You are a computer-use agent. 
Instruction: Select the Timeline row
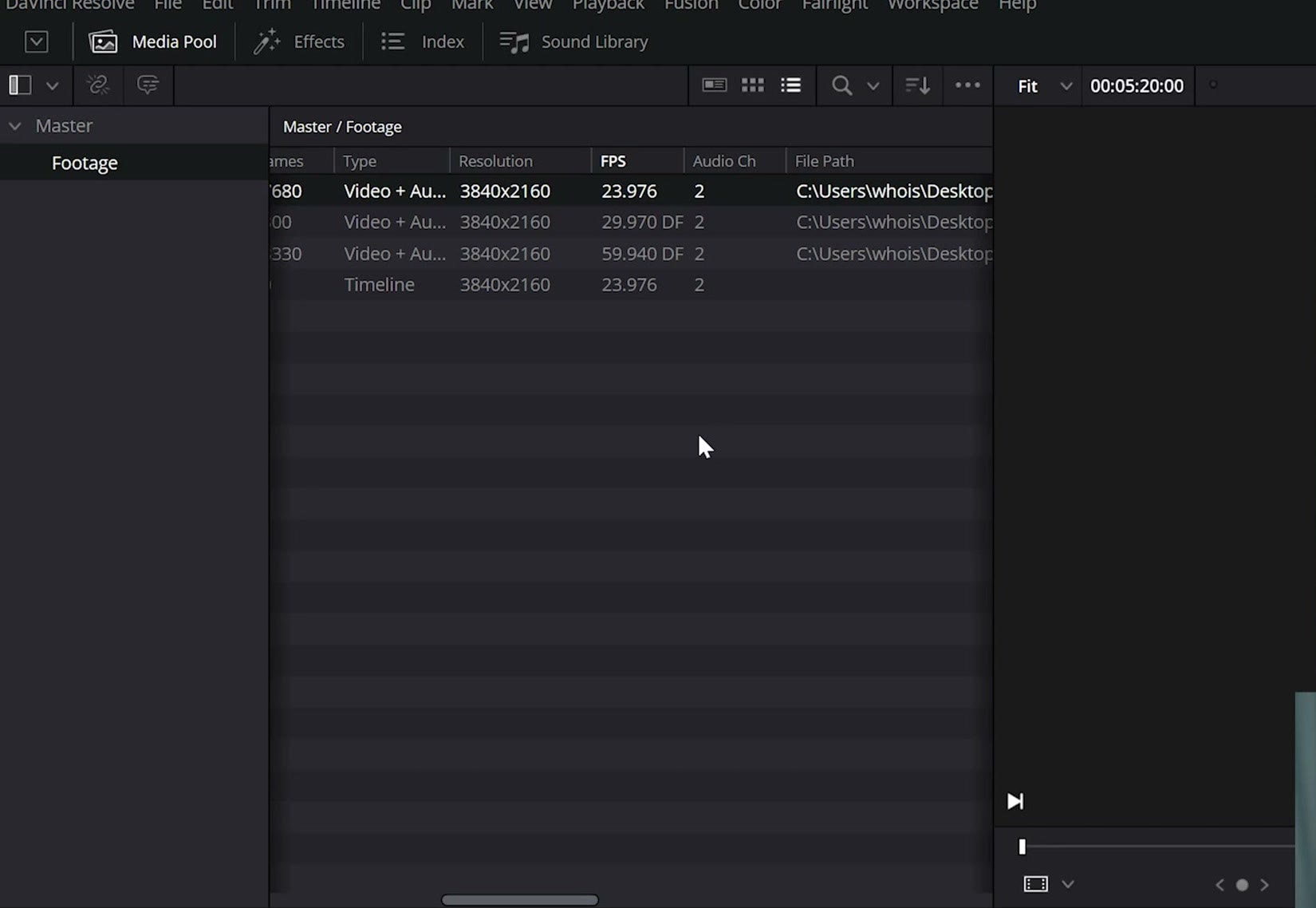(631, 285)
